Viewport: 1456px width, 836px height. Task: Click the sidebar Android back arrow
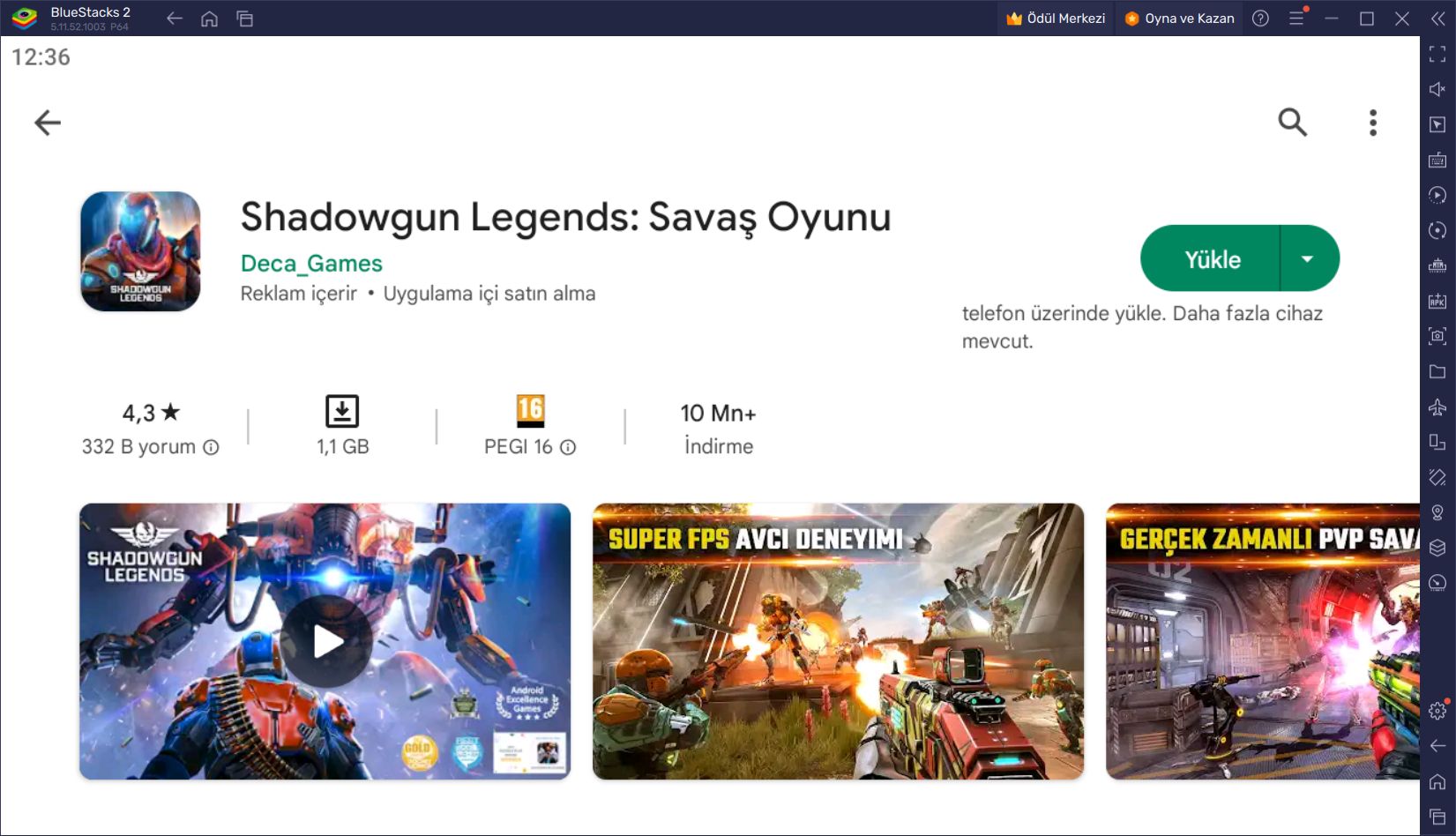[1437, 746]
